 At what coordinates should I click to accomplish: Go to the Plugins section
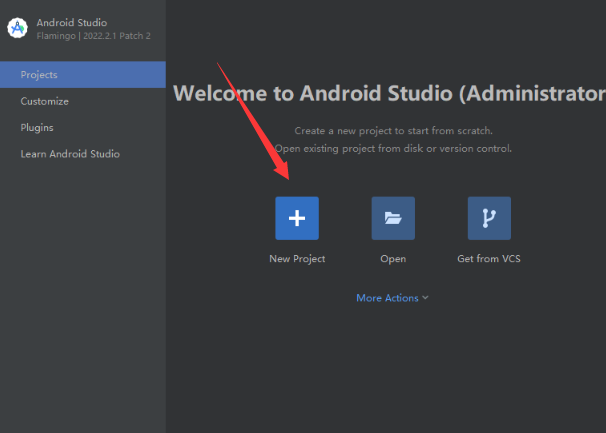[83, 128]
